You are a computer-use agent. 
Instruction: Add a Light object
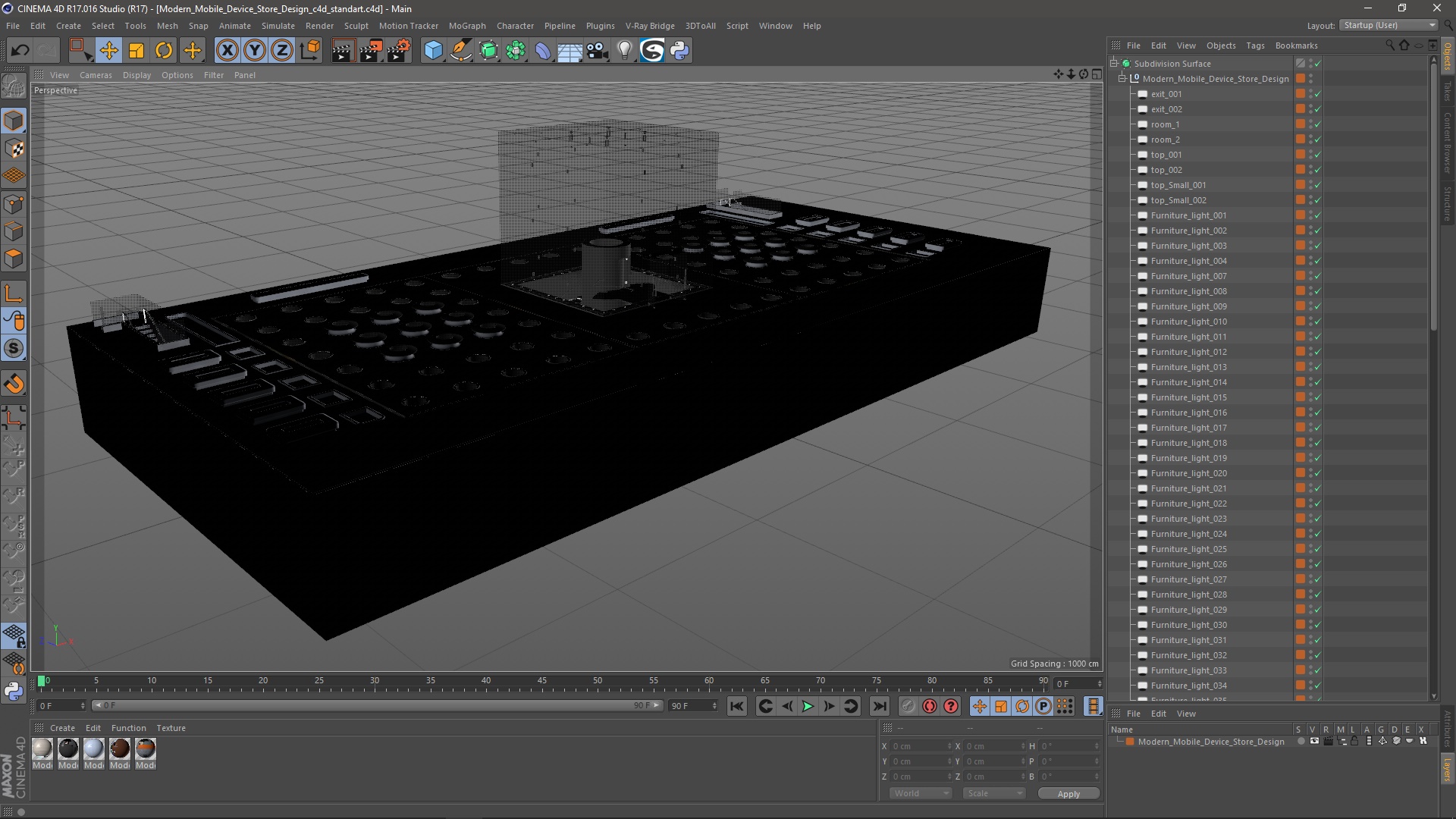tap(624, 51)
